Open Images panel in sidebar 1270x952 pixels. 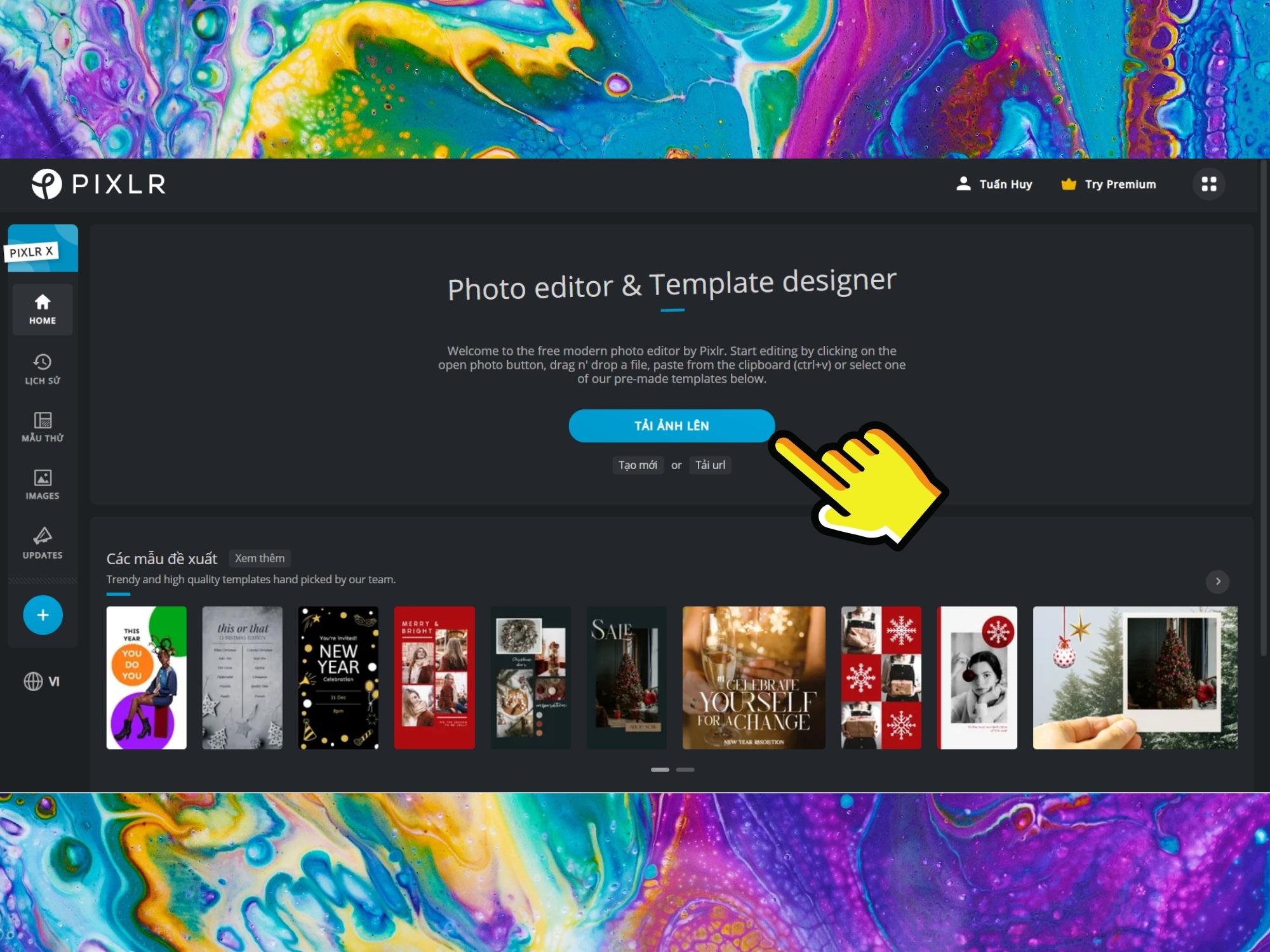[x=42, y=484]
